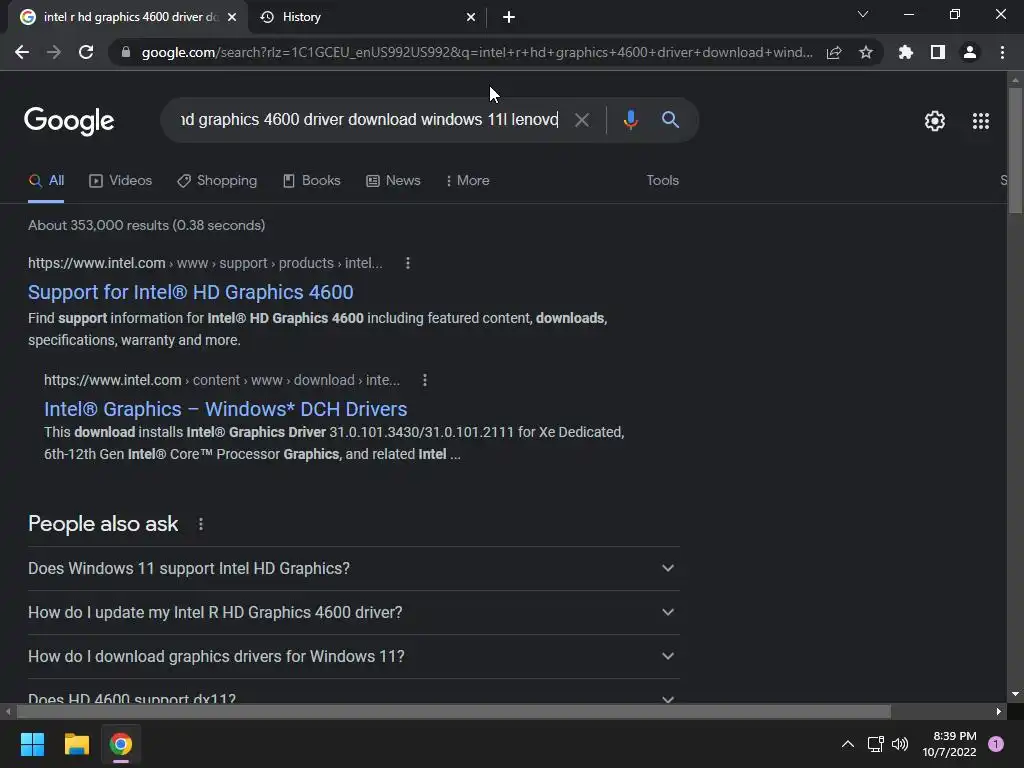This screenshot has height=768, width=1024.
Task: Start voice search with microphone
Action: [x=631, y=120]
